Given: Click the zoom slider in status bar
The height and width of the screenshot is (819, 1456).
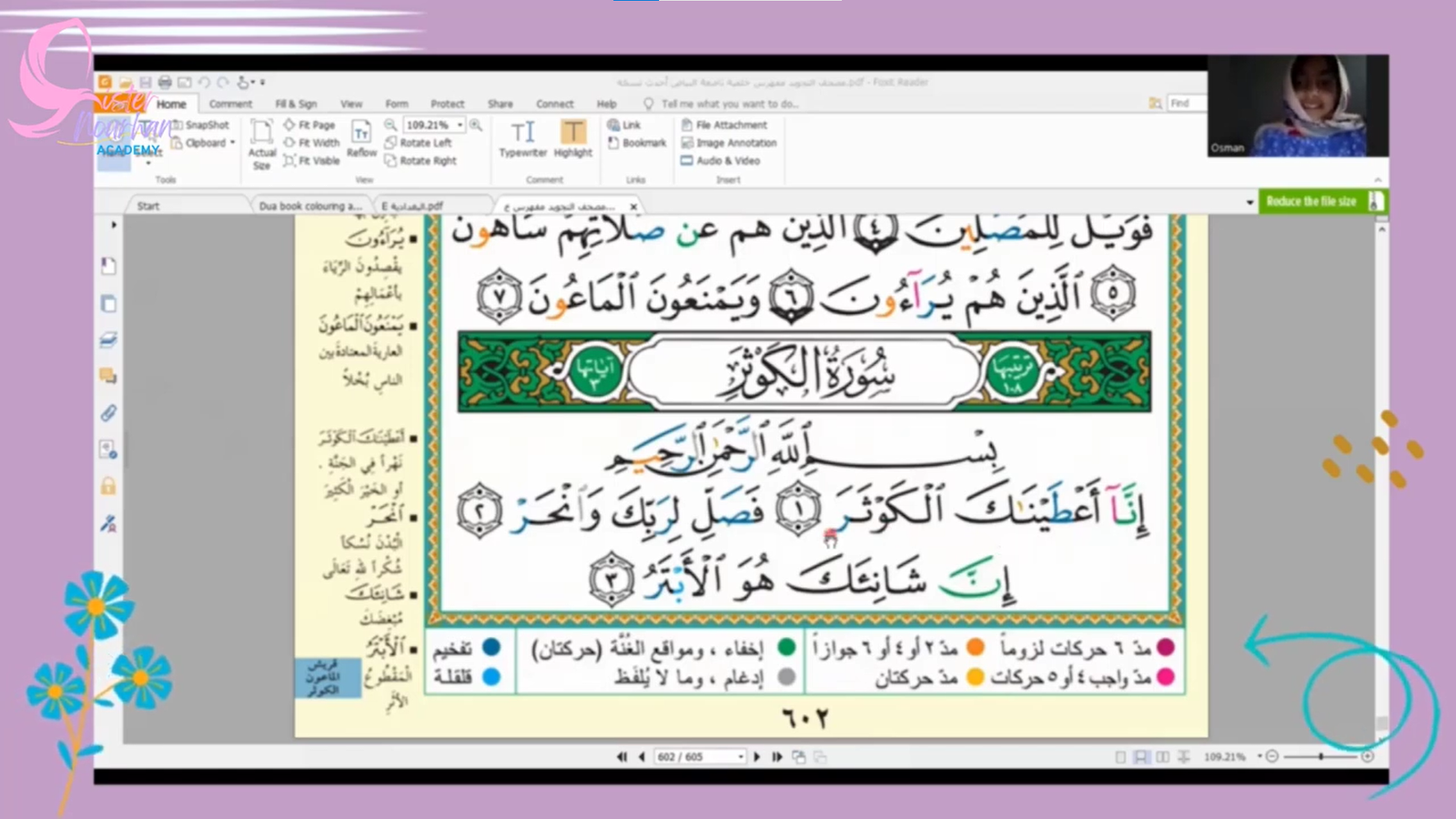Looking at the screenshot, I should [1320, 756].
